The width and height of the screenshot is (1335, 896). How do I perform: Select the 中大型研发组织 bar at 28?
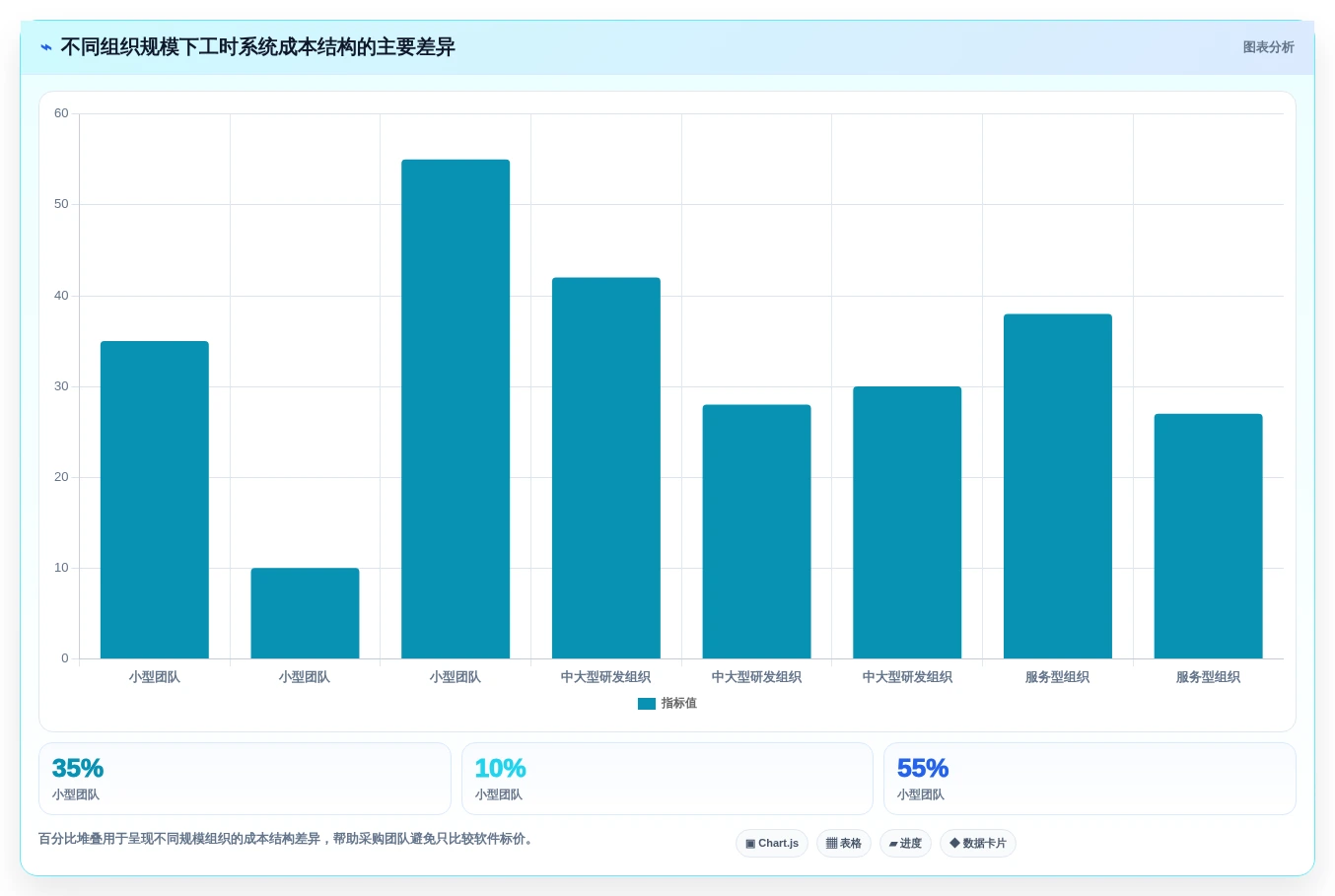(x=756, y=531)
